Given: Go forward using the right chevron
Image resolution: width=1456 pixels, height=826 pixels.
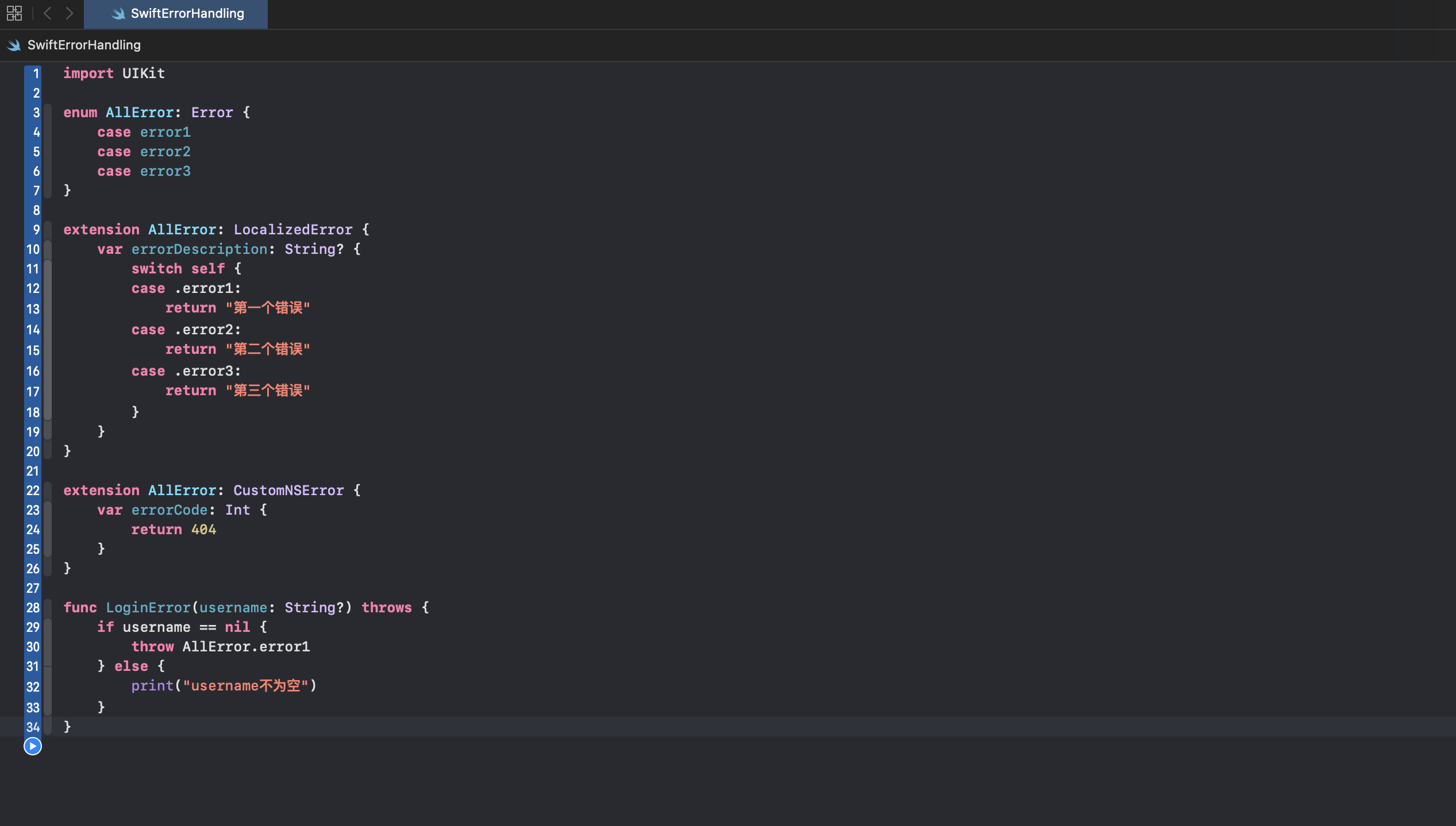Looking at the screenshot, I should tap(70, 13).
